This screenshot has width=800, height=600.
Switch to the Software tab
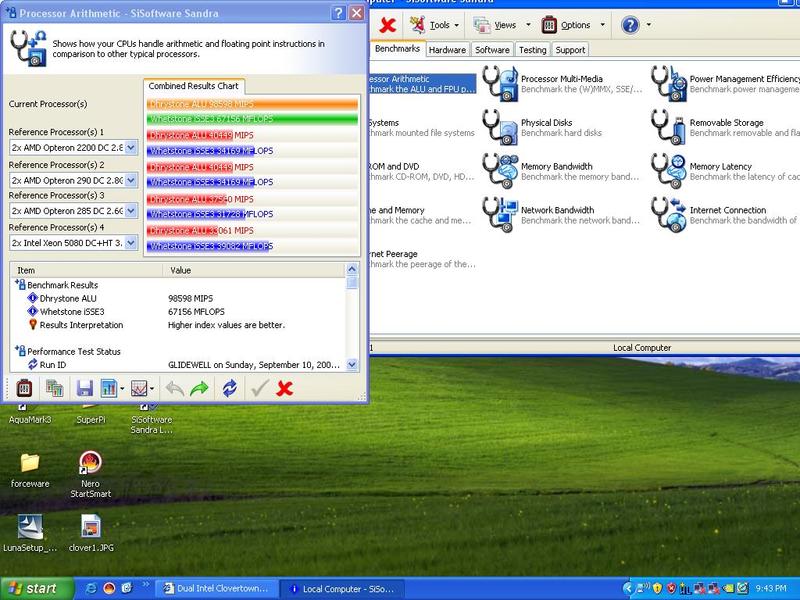click(x=492, y=50)
